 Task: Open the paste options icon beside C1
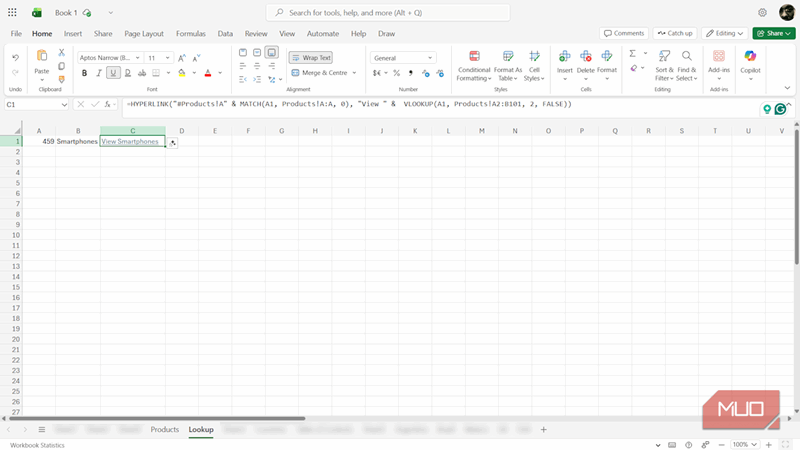(172, 143)
